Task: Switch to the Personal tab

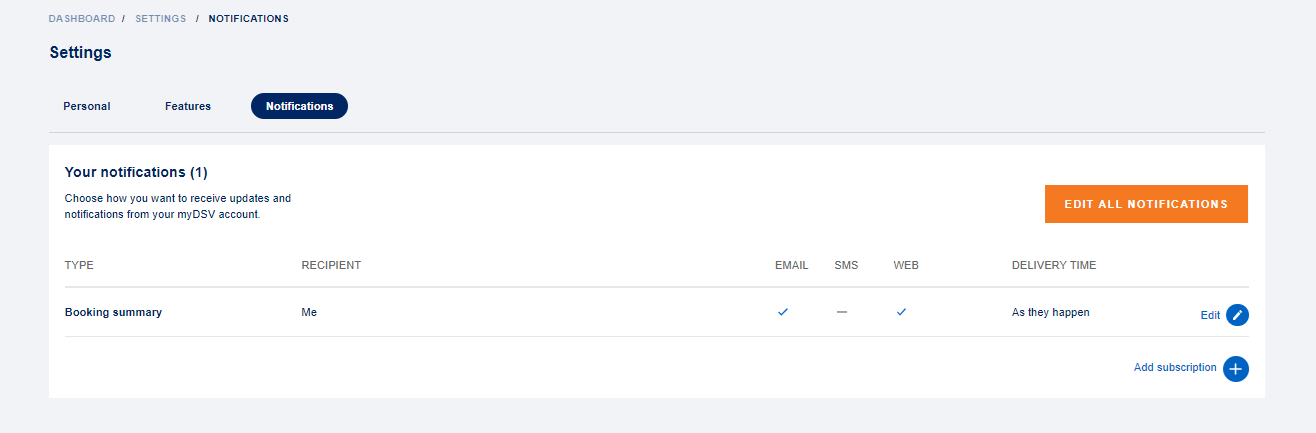Action: 87,106
